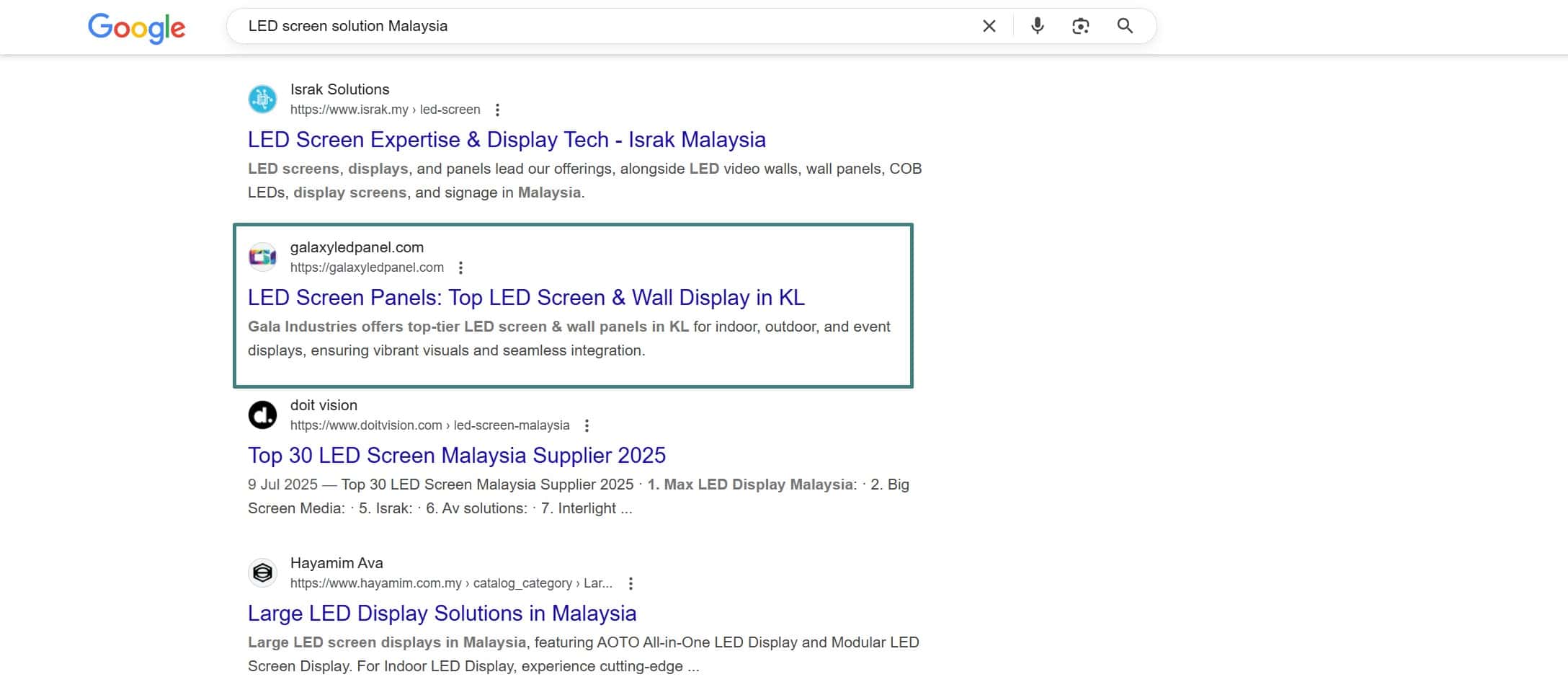
Task: Click the '9 Jul 2025' date in snippet
Action: [282, 484]
